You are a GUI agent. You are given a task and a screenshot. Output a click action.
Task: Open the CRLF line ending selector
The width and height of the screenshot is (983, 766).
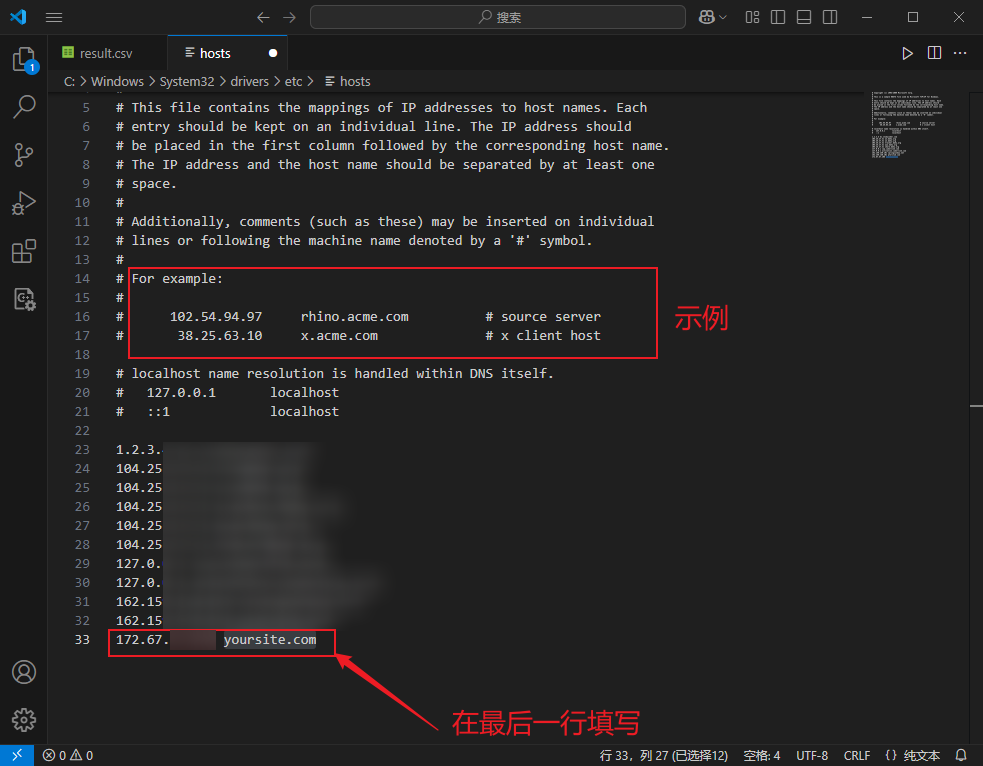(x=857, y=755)
